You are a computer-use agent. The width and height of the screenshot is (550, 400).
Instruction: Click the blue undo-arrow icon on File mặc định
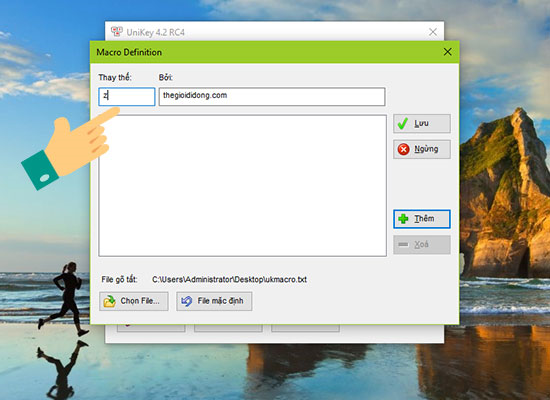(x=187, y=301)
